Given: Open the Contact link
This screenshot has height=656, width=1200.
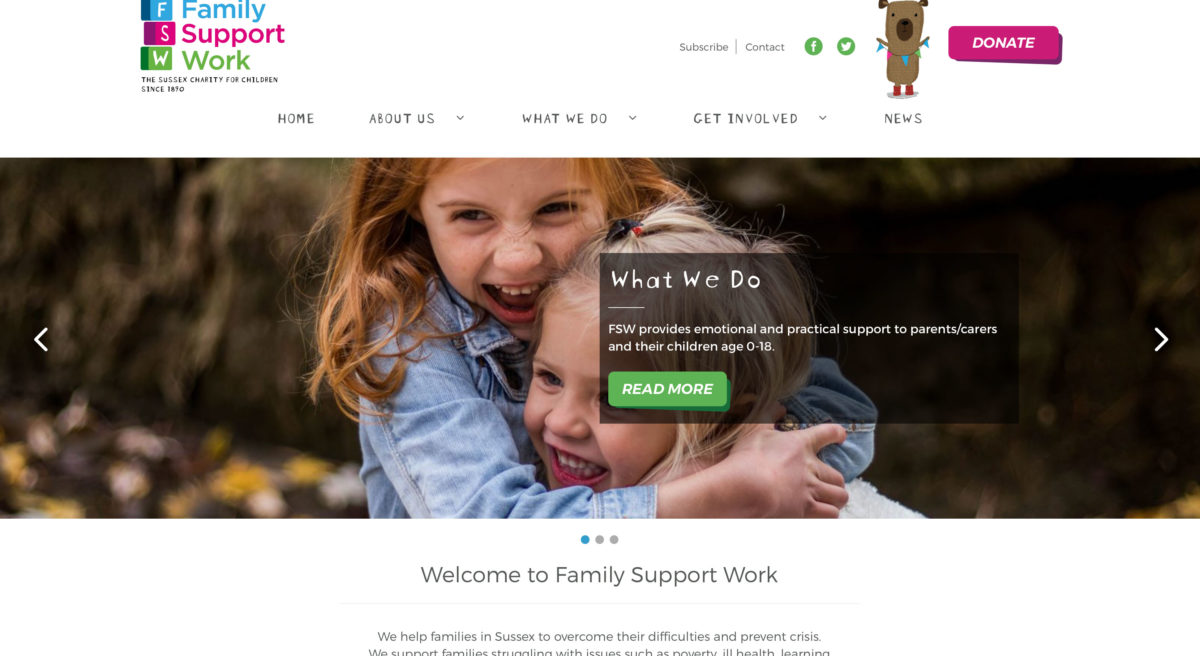Looking at the screenshot, I should coord(765,47).
